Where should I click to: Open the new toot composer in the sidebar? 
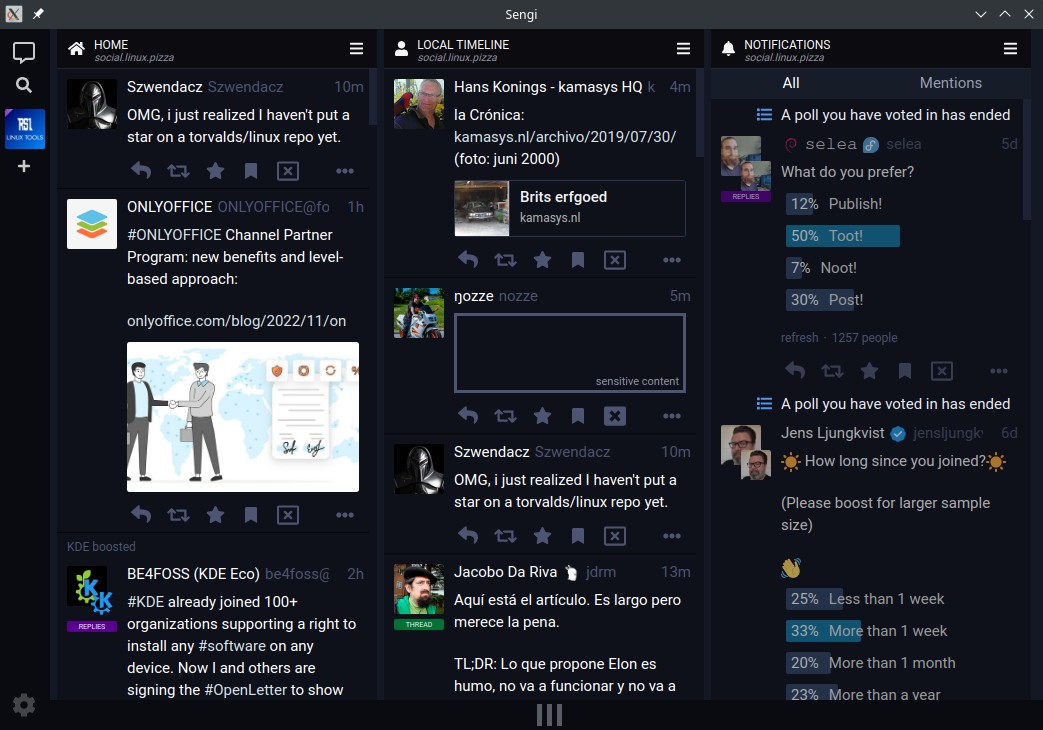pos(24,52)
